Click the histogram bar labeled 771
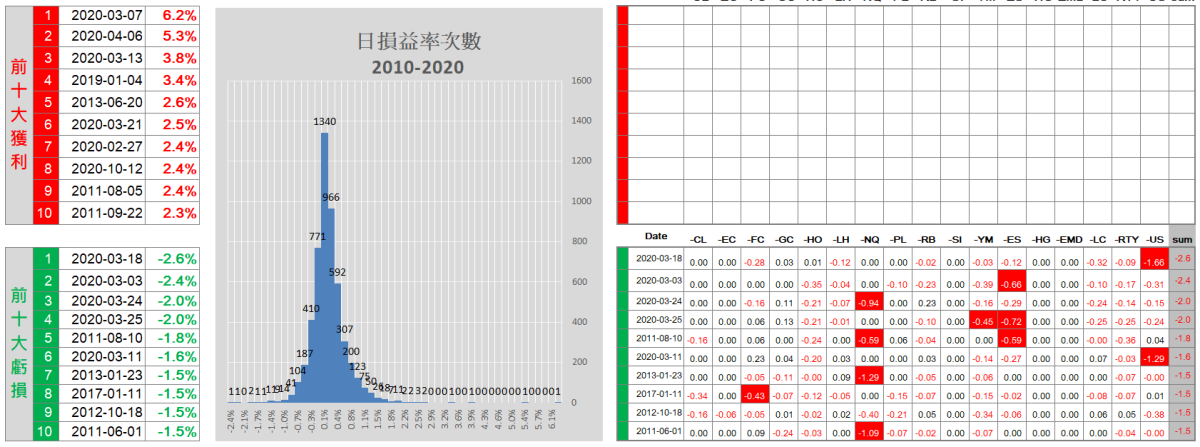 click(318, 324)
